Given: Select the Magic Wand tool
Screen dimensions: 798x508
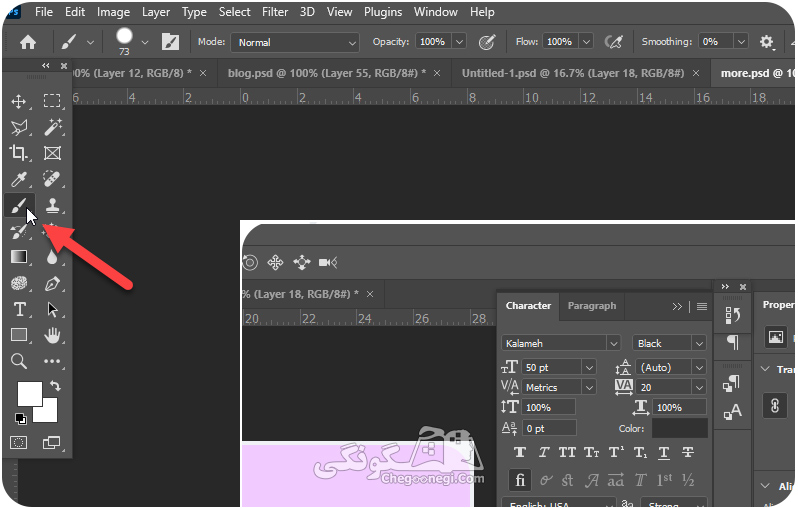Looking at the screenshot, I should click(52, 127).
